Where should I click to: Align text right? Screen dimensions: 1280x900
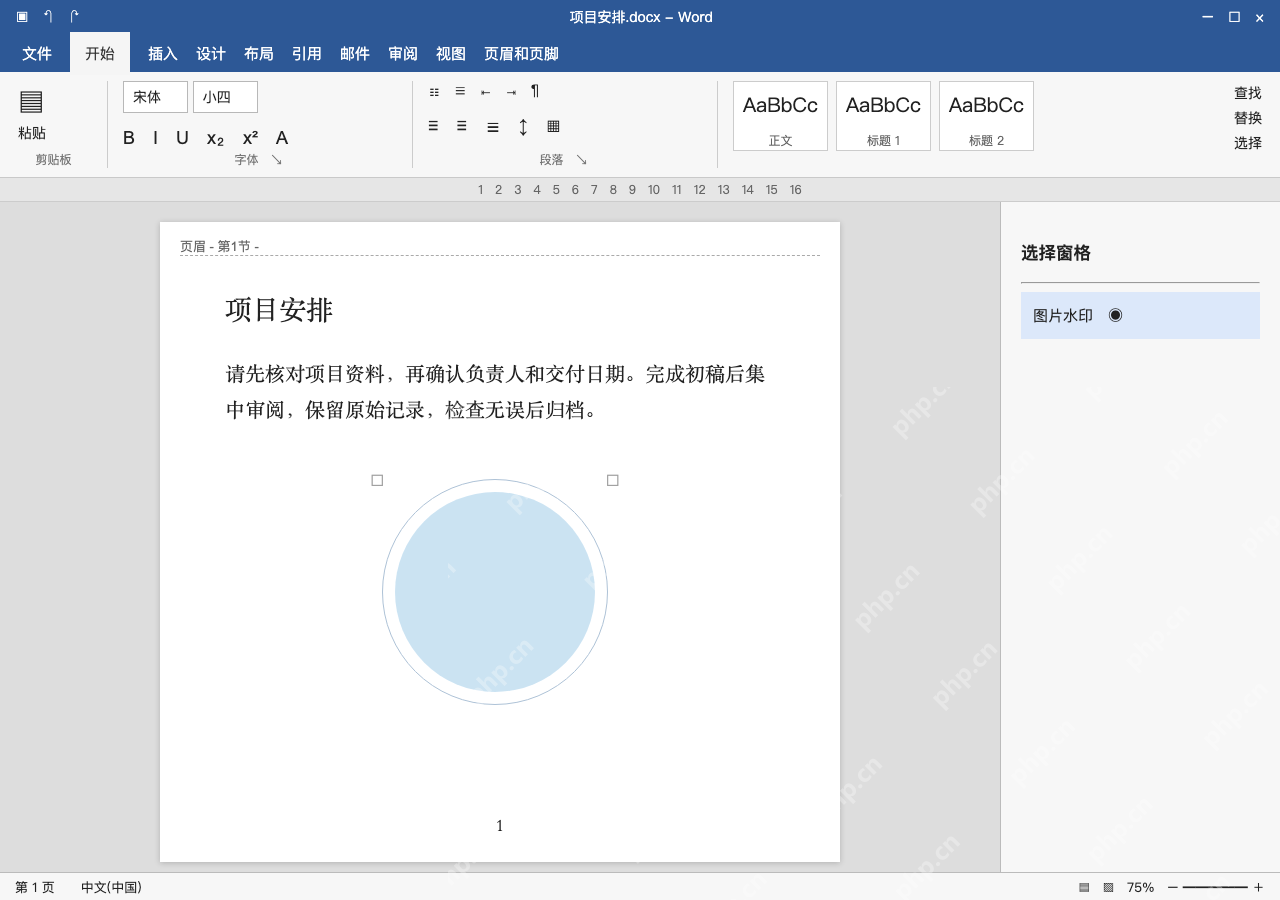pos(493,127)
